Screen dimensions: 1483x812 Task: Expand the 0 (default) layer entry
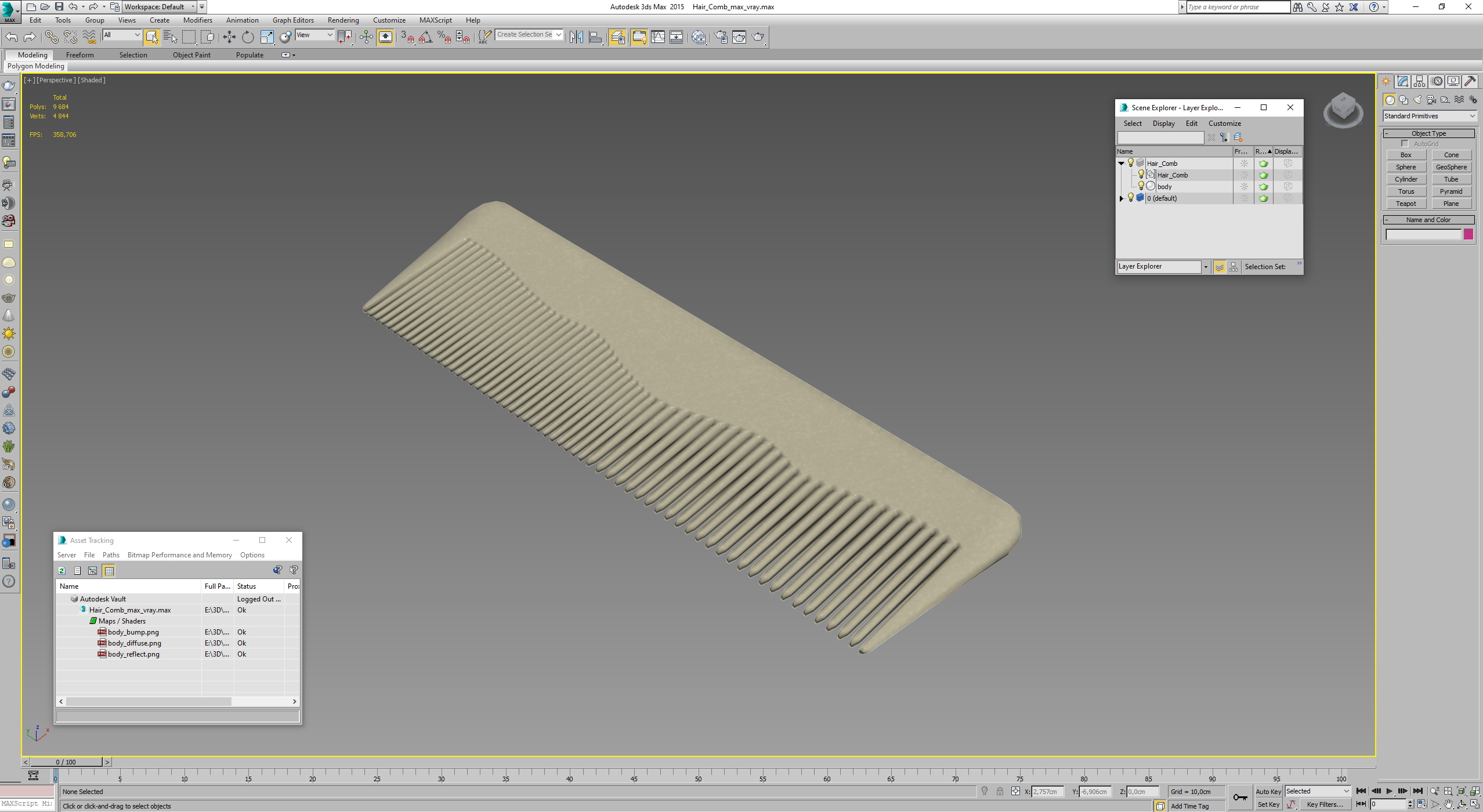(x=1120, y=198)
